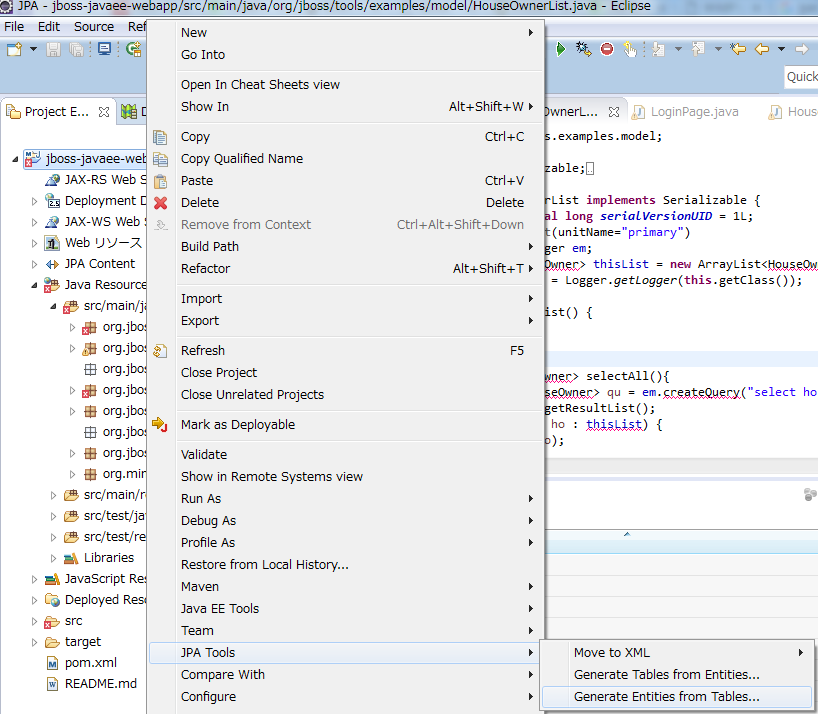This screenshot has width=818, height=714.
Task: Choose Compare With menu entry
Action: [x=345, y=675]
